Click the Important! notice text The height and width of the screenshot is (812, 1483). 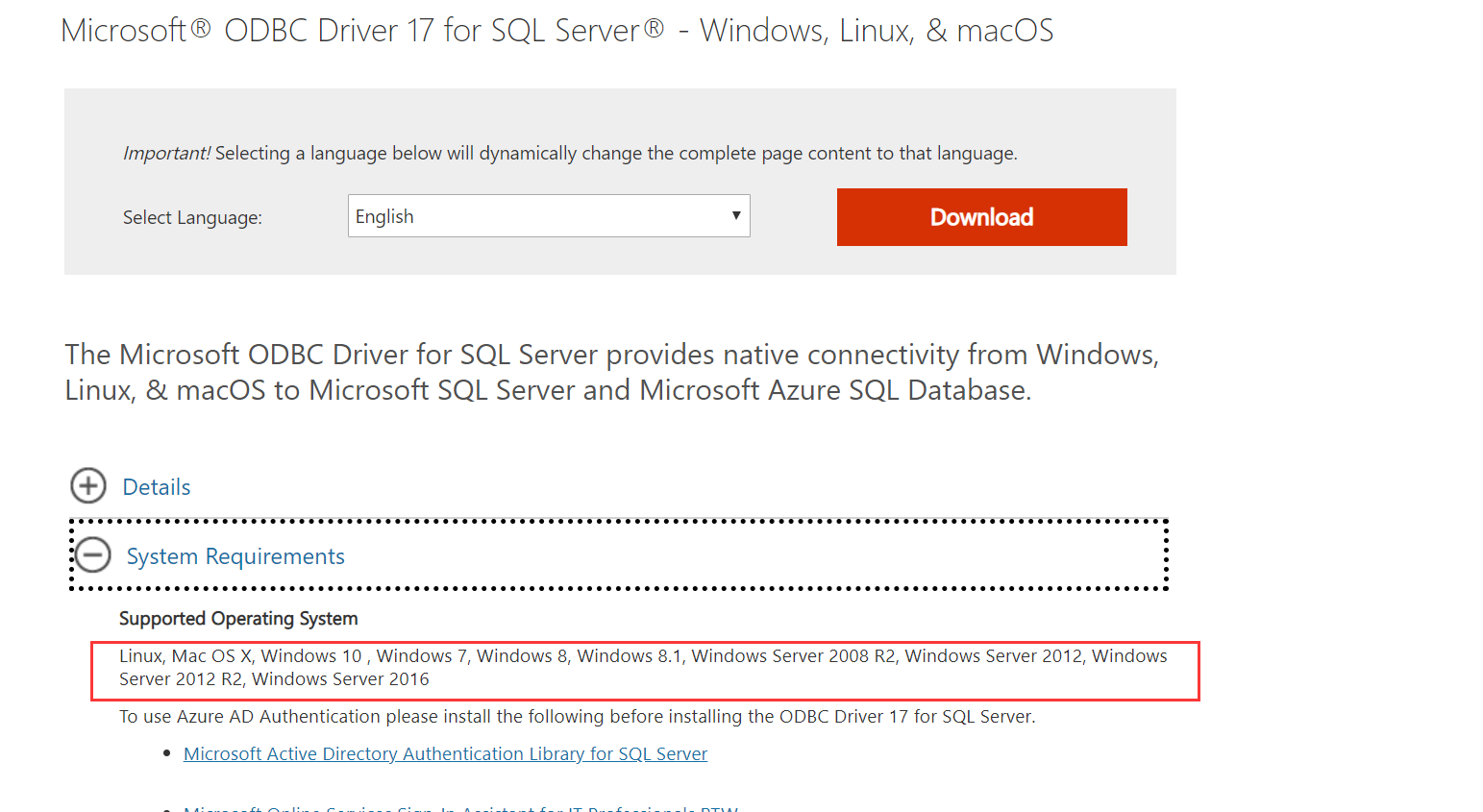(569, 153)
